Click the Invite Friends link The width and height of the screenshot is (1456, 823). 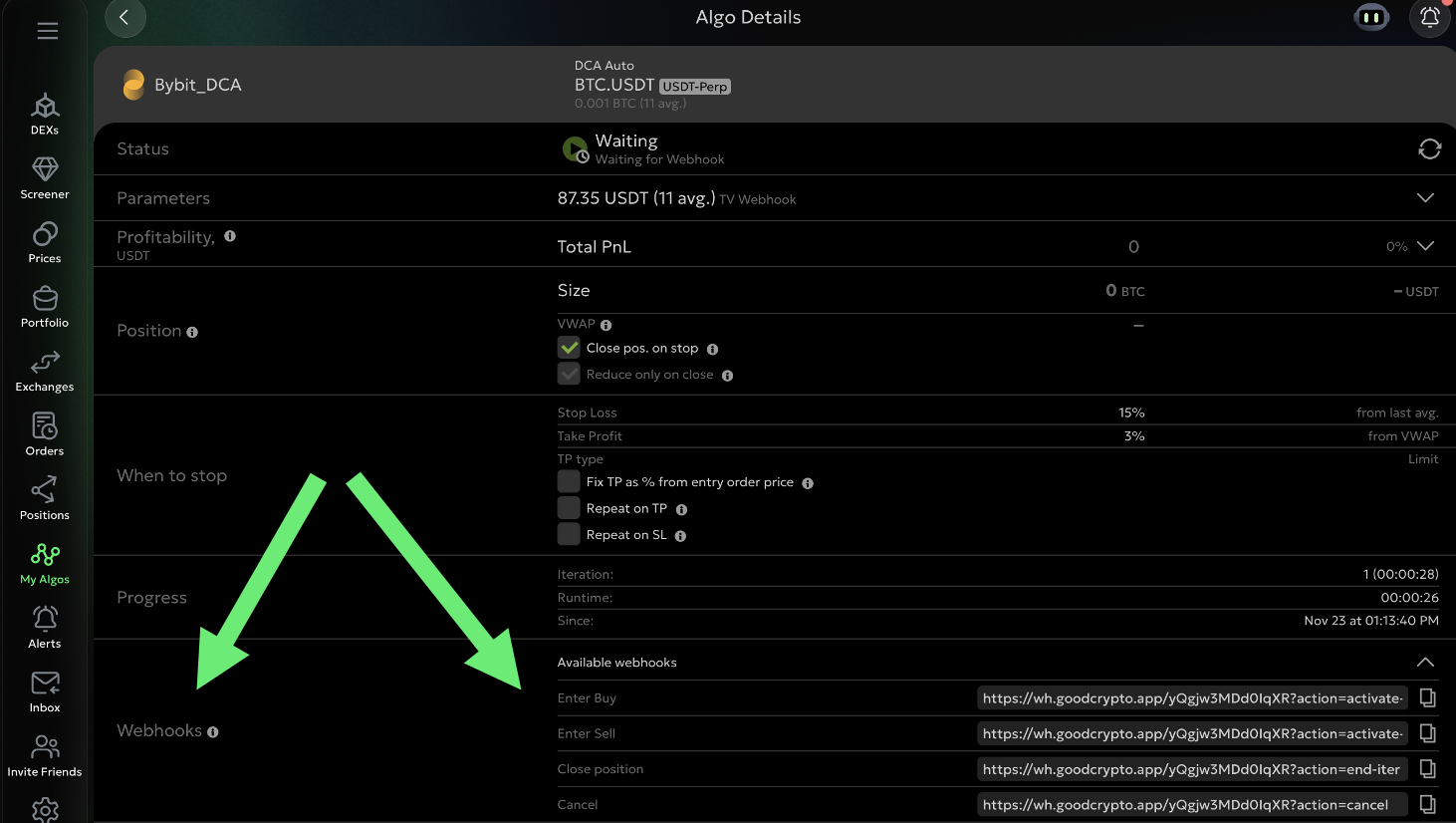[45, 755]
